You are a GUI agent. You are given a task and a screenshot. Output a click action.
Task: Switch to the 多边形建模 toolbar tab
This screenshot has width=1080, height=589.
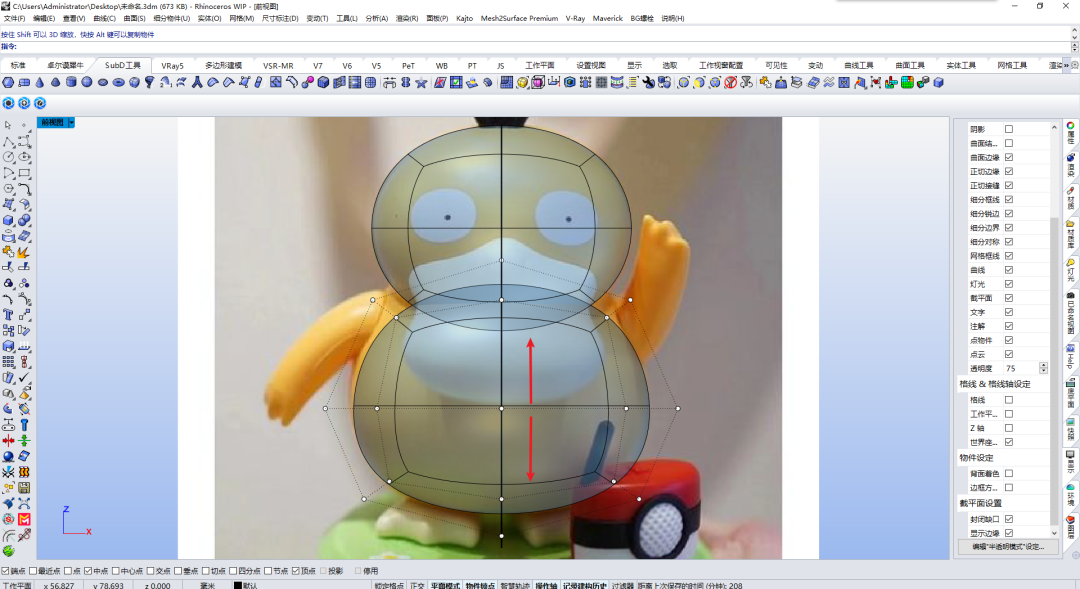tap(223, 65)
